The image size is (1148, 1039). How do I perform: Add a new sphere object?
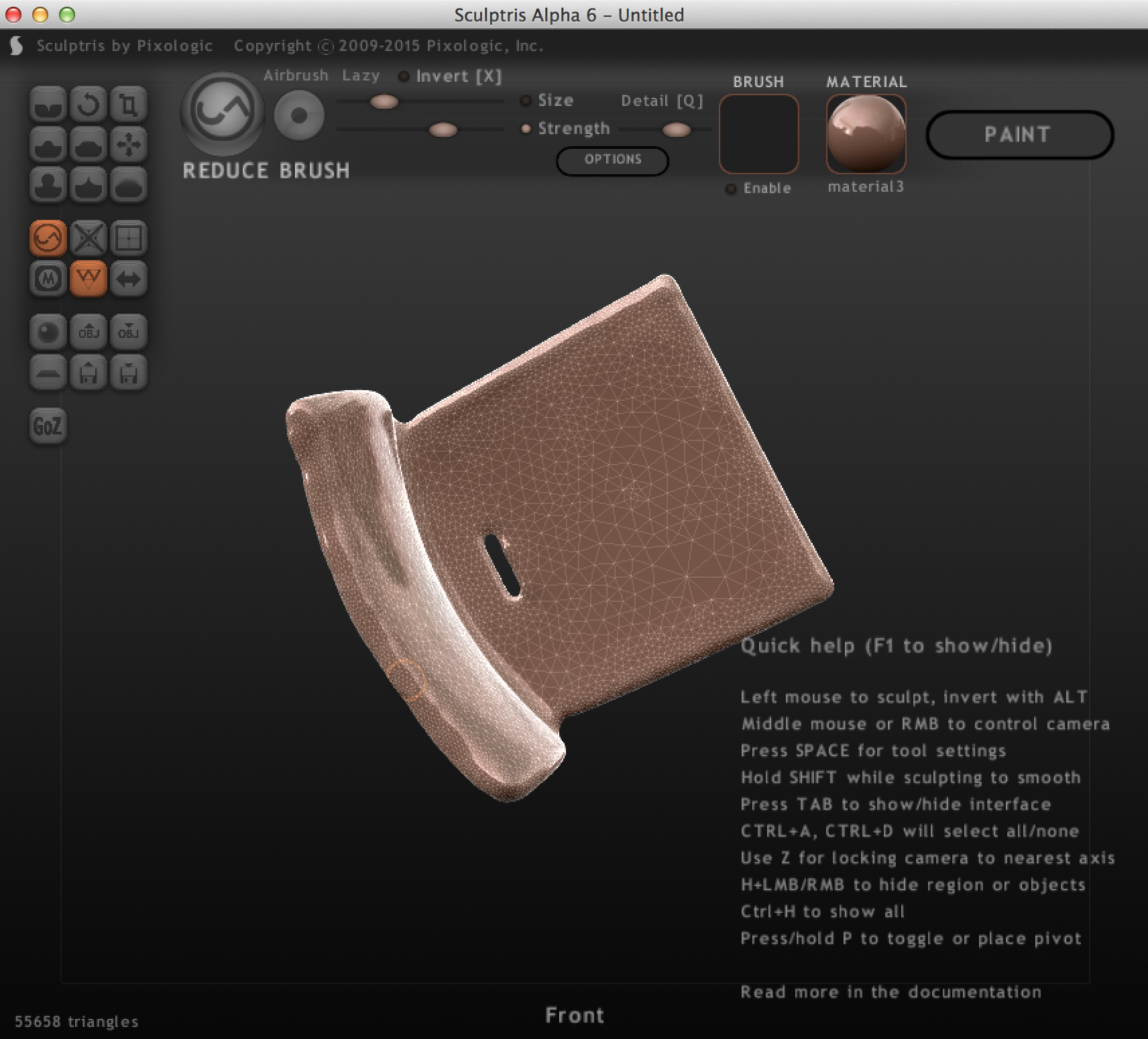click(x=48, y=332)
